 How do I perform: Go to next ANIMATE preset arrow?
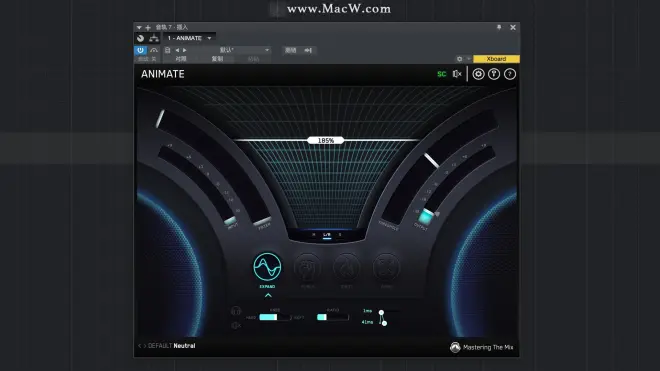(x=144, y=346)
